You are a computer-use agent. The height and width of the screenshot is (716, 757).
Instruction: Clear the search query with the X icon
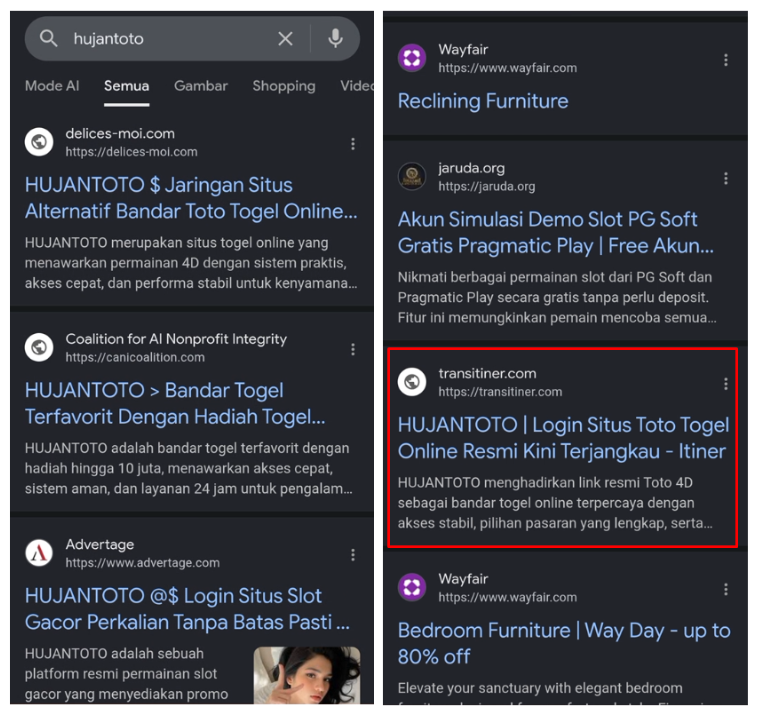[285, 39]
